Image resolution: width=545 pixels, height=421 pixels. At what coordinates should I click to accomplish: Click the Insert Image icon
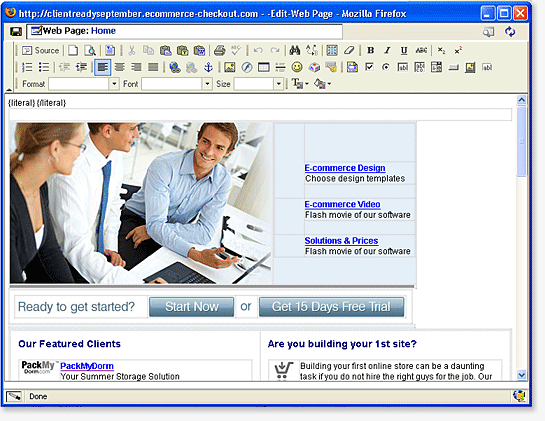[229, 67]
